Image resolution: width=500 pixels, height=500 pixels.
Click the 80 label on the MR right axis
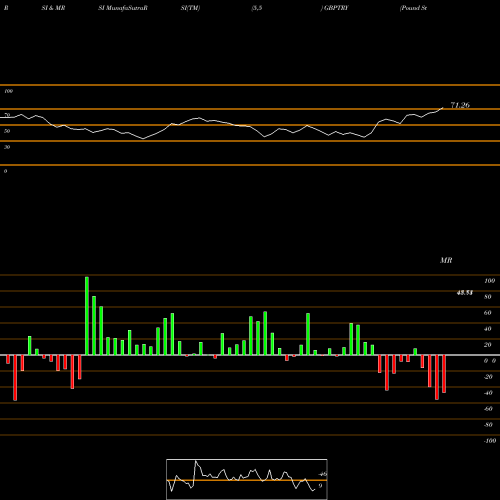(x=488, y=297)
